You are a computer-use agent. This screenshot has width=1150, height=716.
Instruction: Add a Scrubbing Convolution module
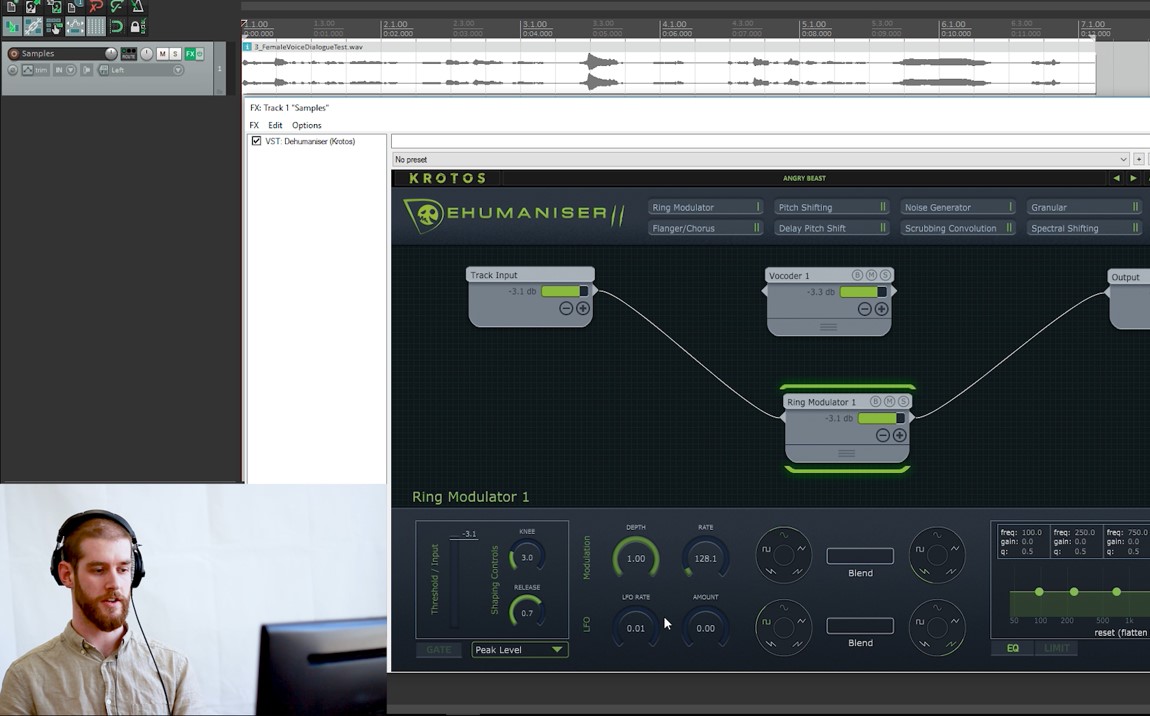(x=959, y=228)
